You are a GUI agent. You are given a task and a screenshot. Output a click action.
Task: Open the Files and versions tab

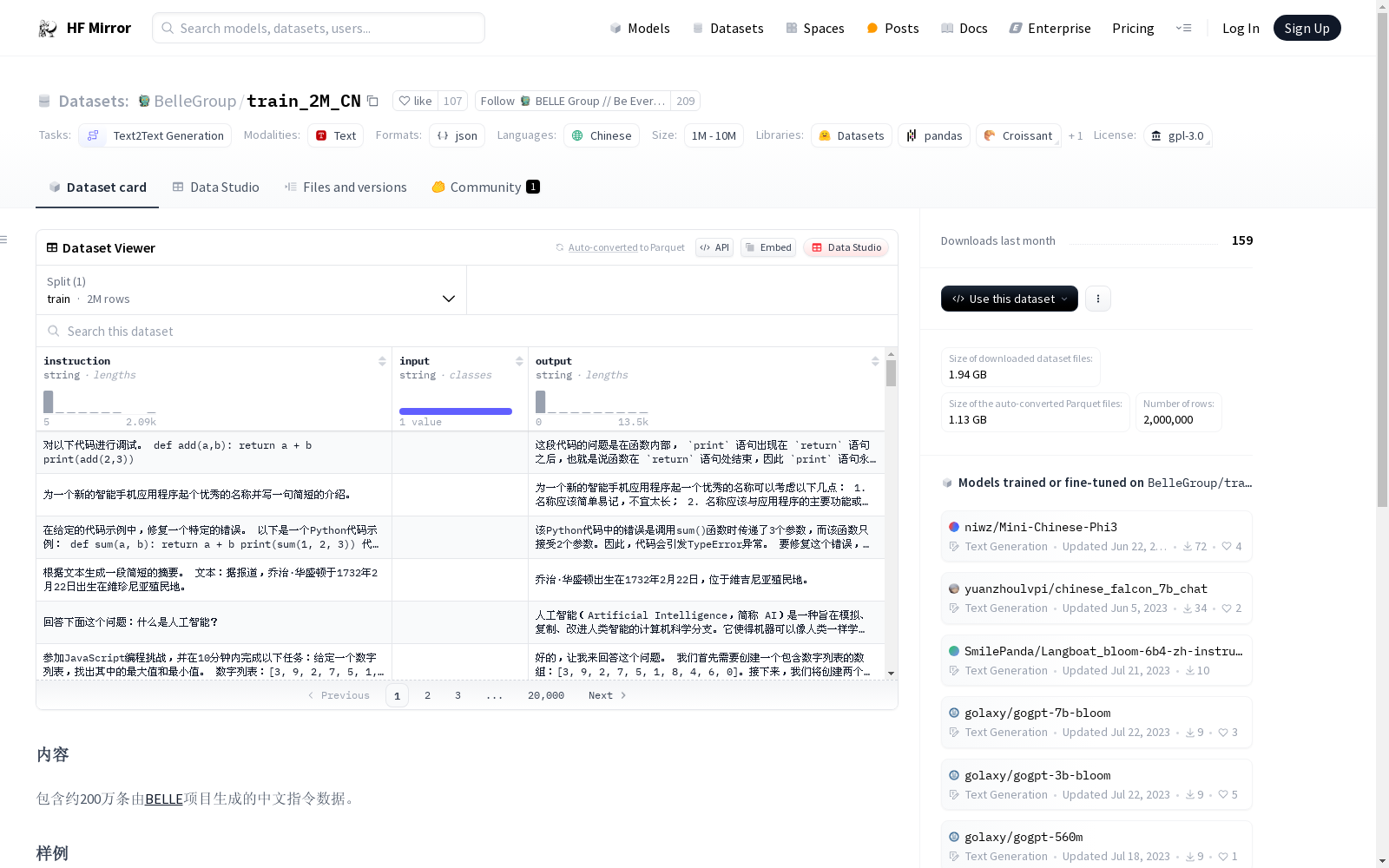[x=346, y=187]
